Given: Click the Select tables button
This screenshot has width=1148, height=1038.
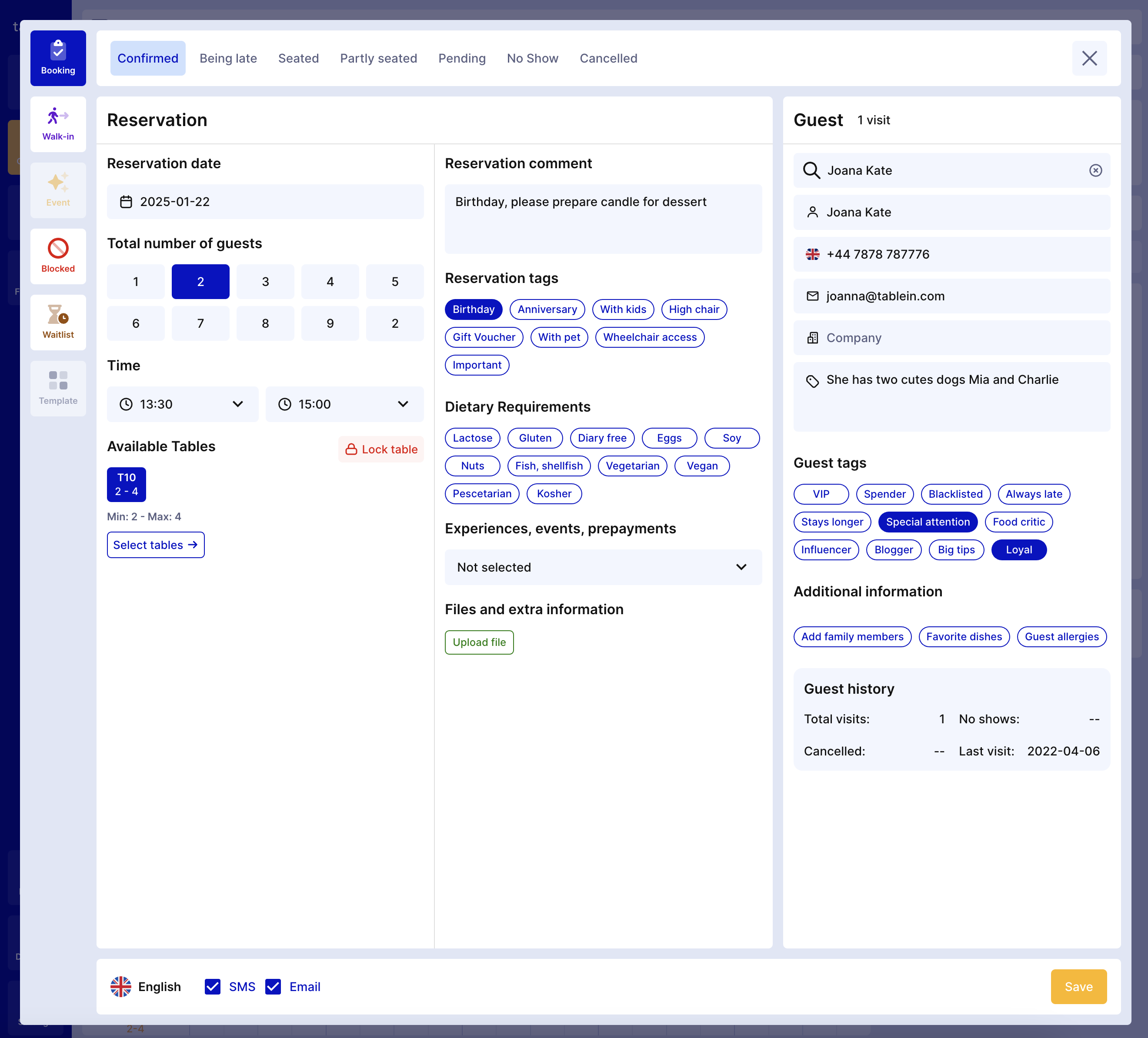Looking at the screenshot, I should [155, 545].
